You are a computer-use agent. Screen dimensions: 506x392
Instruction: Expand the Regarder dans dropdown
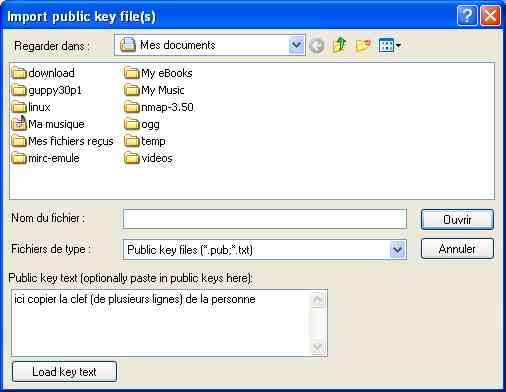[296, 45]
